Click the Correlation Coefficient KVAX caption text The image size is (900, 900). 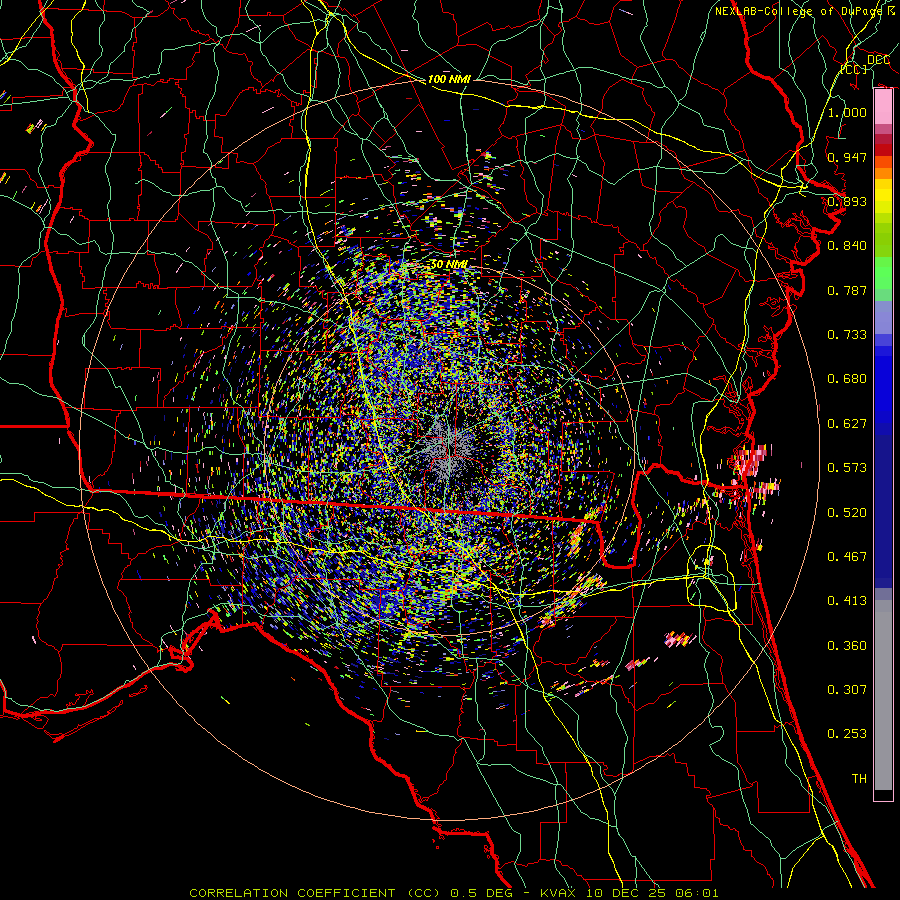point(453,893)
